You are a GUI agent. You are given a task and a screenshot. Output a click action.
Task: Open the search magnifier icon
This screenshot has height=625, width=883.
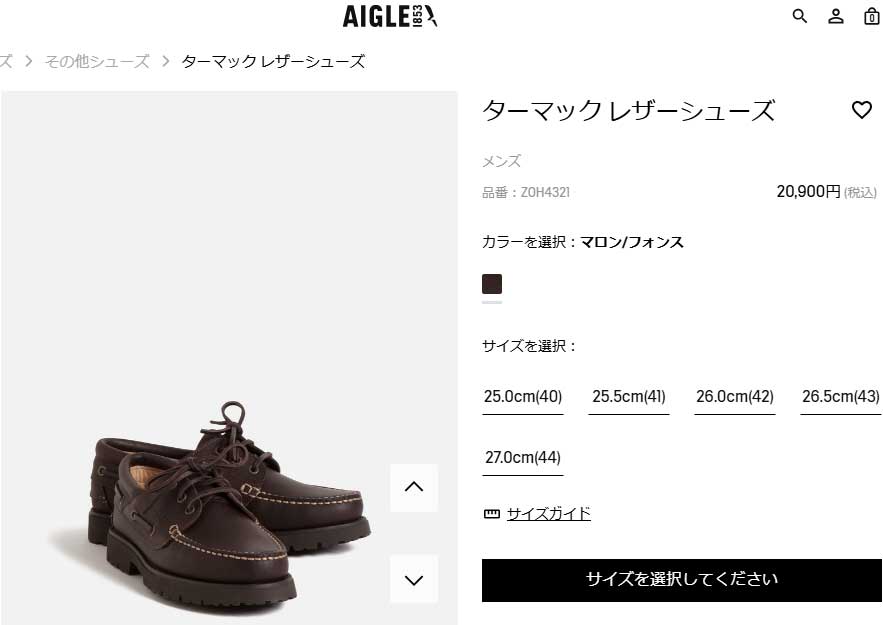(x=800, y=16)
